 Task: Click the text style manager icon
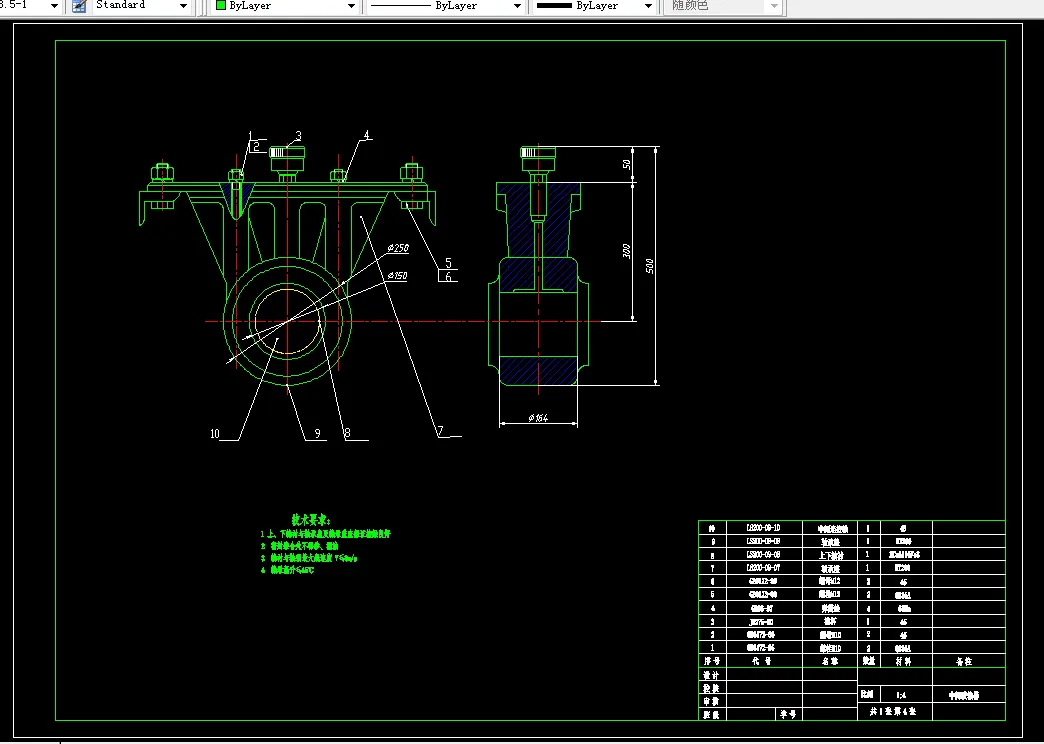pos(78,6)
